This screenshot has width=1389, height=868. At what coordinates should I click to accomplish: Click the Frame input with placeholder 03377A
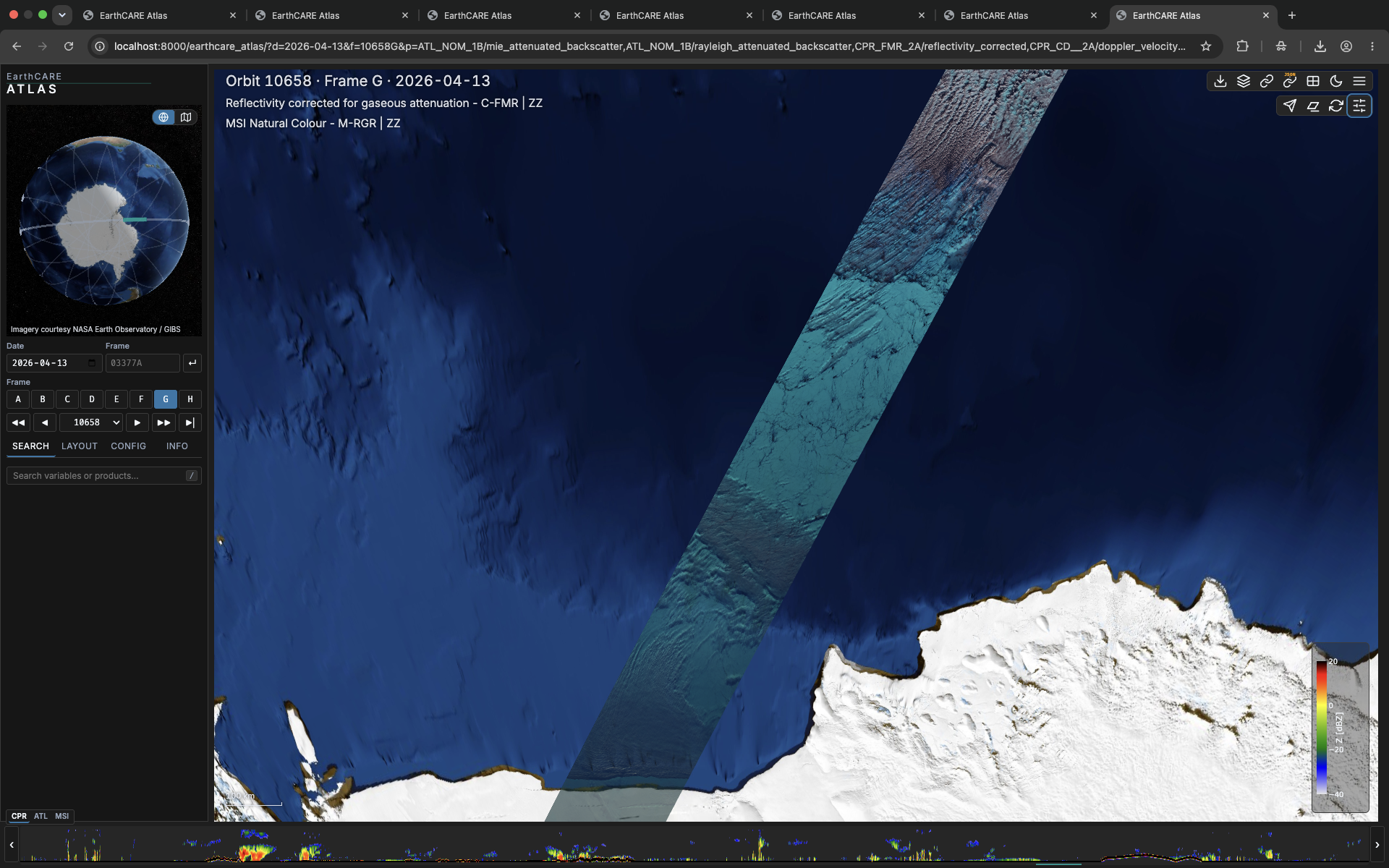[x=142, y=363]
